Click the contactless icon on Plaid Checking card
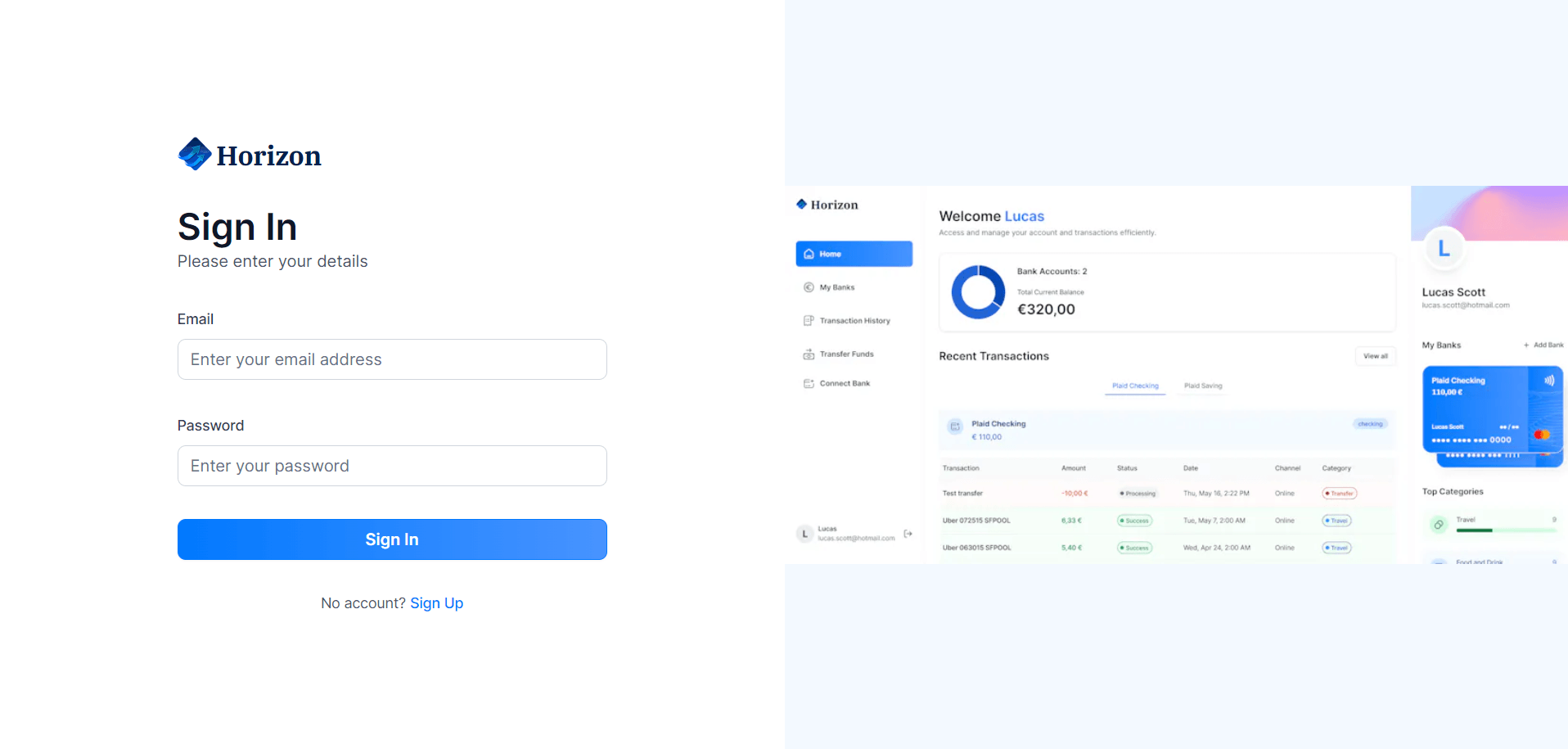 [x=1548, y=381]
